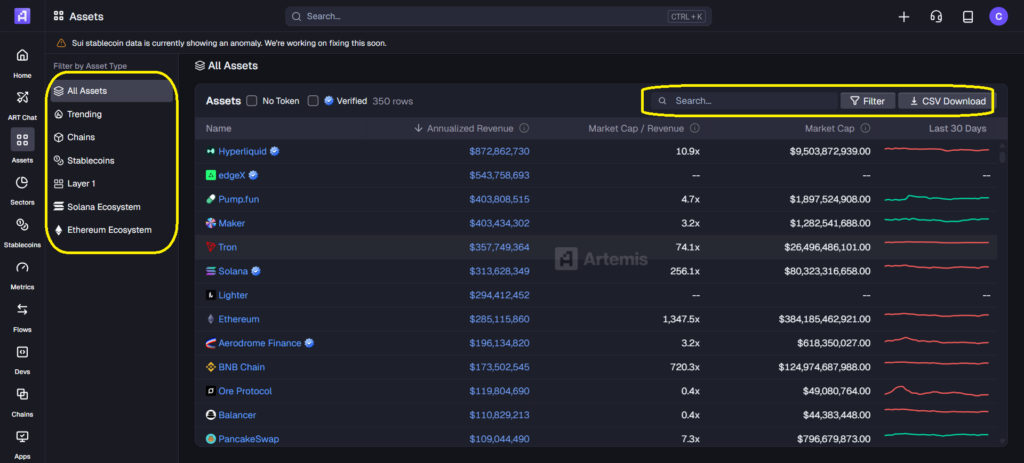Open the Filter options button

(867, 101)
